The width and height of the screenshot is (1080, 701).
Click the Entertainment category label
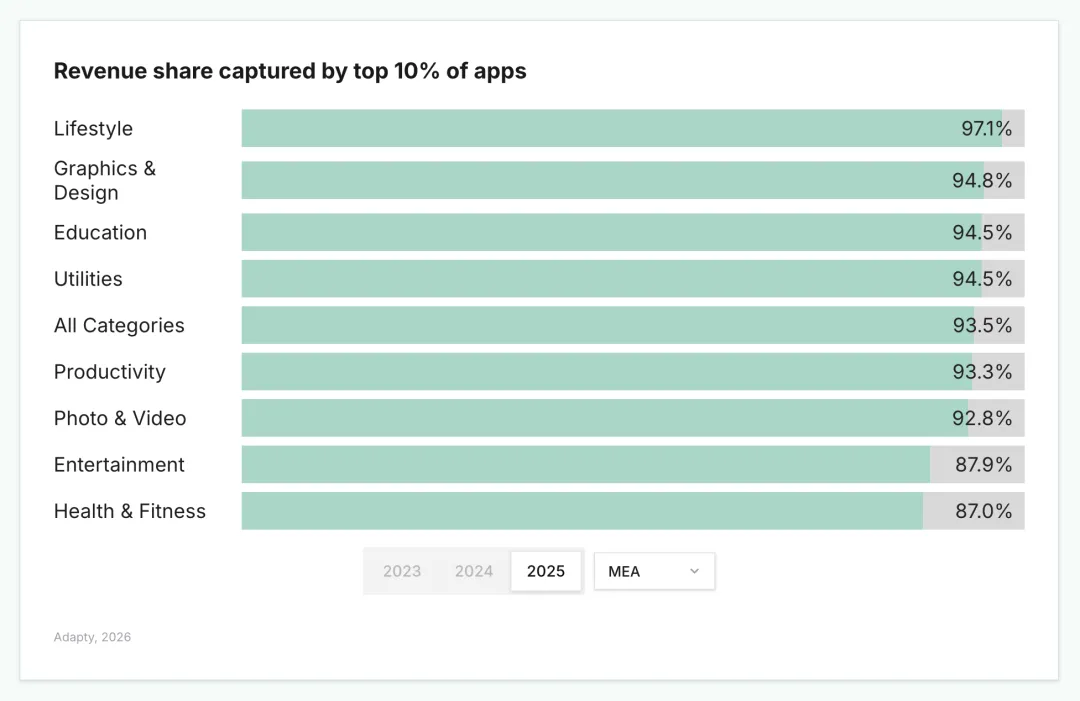119,465
